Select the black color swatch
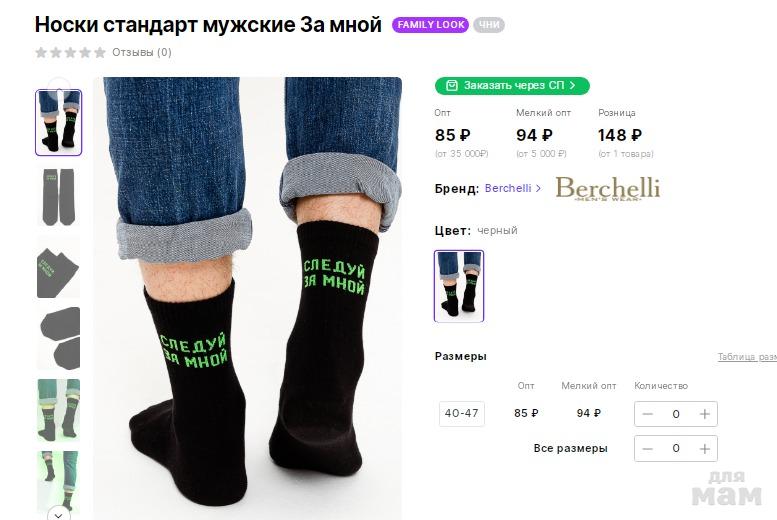This screenshot has height=520, width=777. (459, 286)
